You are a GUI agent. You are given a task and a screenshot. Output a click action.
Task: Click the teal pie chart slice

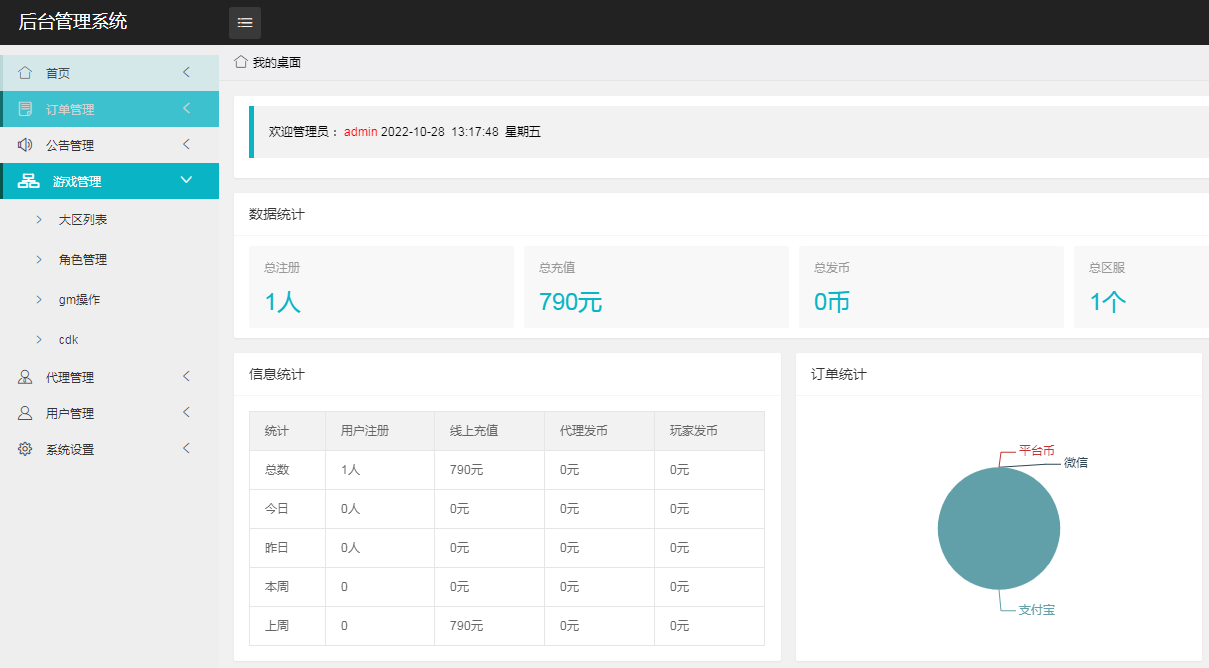tap(999, 528)
